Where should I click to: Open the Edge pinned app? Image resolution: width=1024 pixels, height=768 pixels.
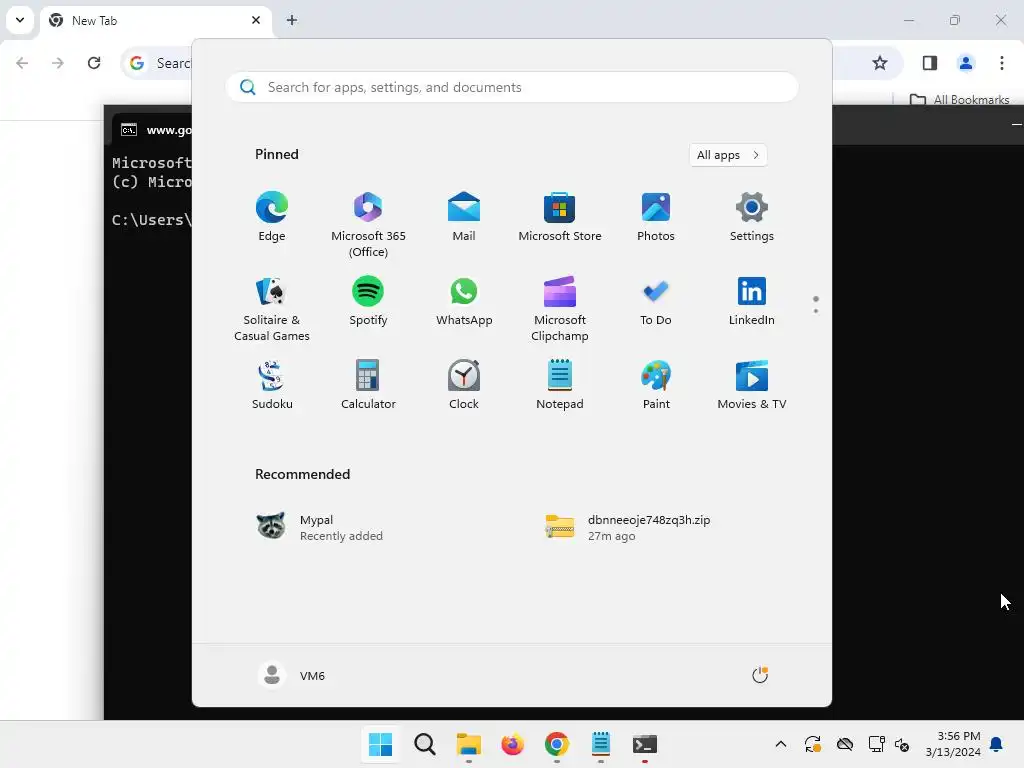tap(272, 217)
